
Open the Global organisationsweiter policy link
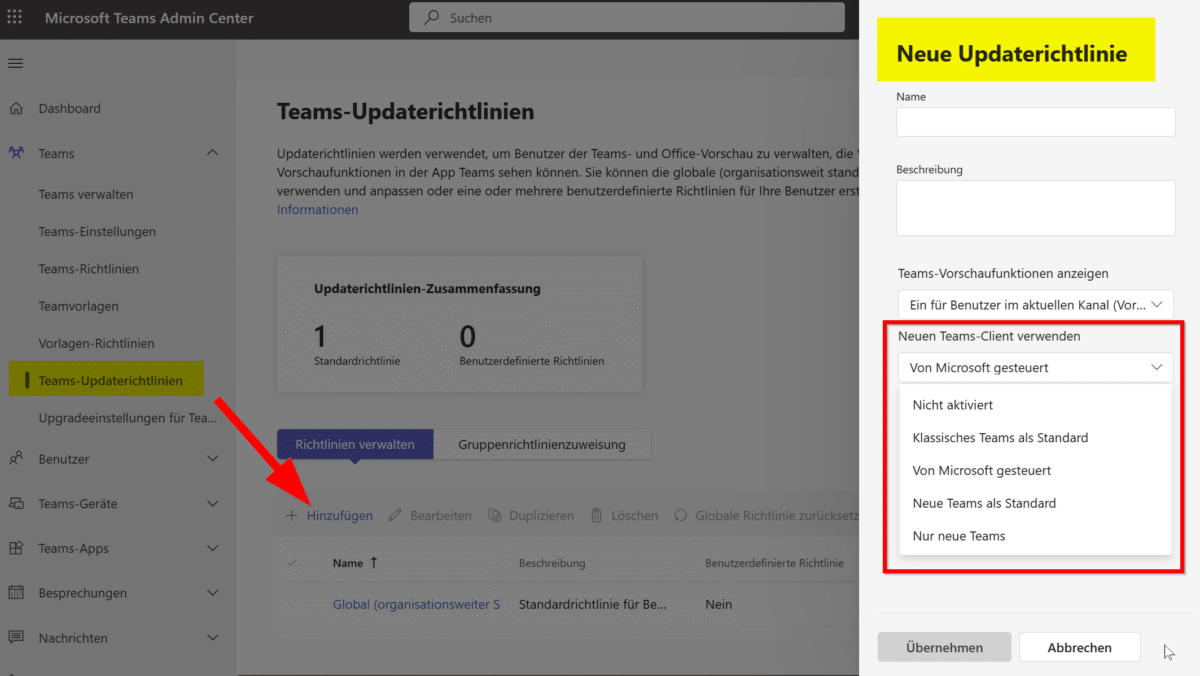tap(416, 604)
